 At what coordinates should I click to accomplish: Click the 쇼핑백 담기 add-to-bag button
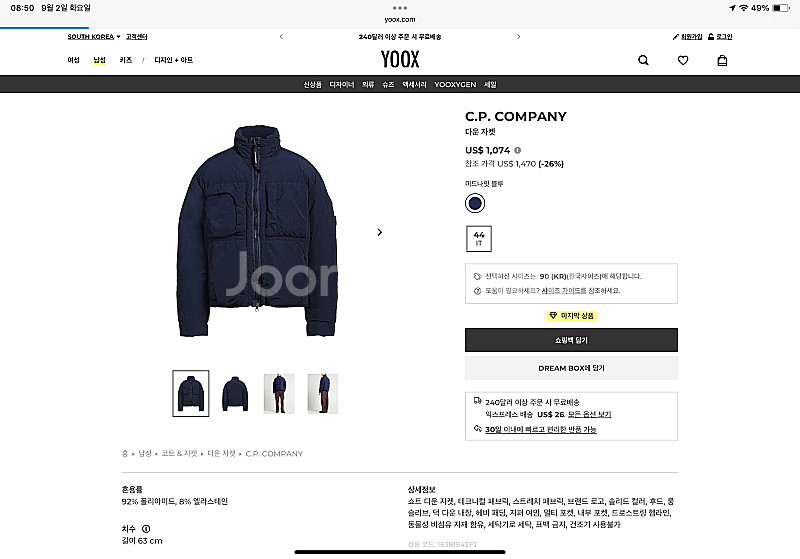(x=571, y=340)
